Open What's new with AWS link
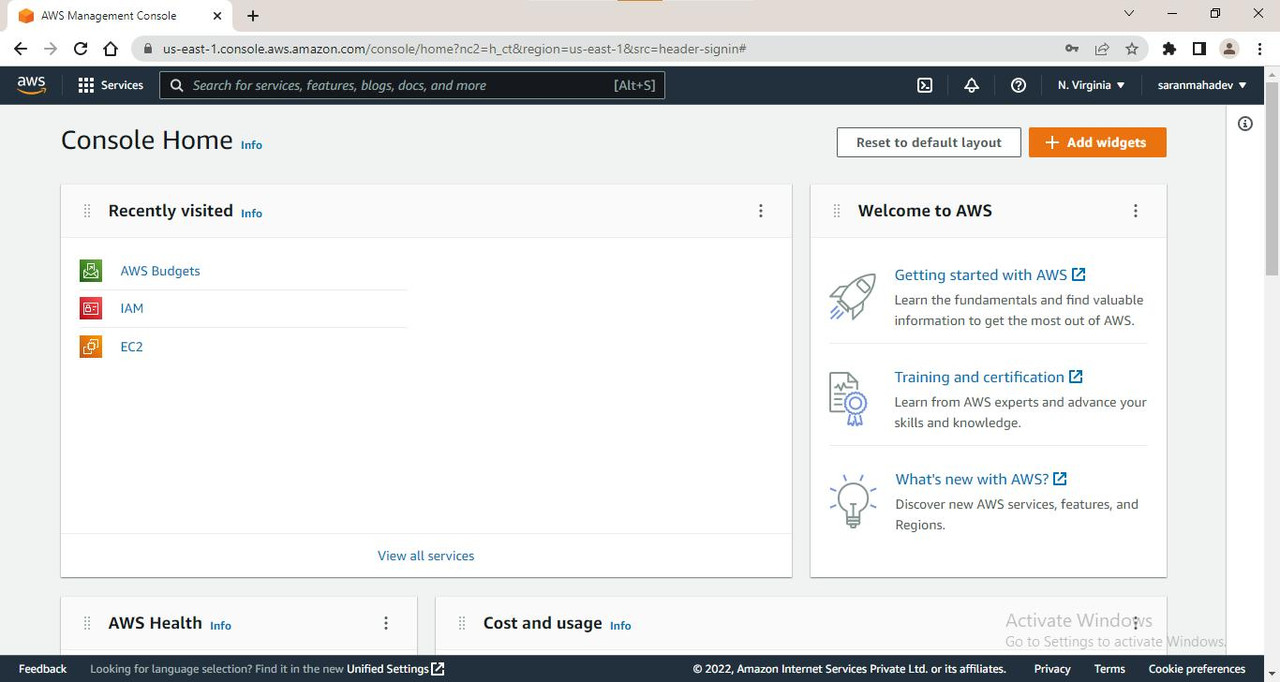The width and height of the screenshot is (1280, 682). click(981, 479)
